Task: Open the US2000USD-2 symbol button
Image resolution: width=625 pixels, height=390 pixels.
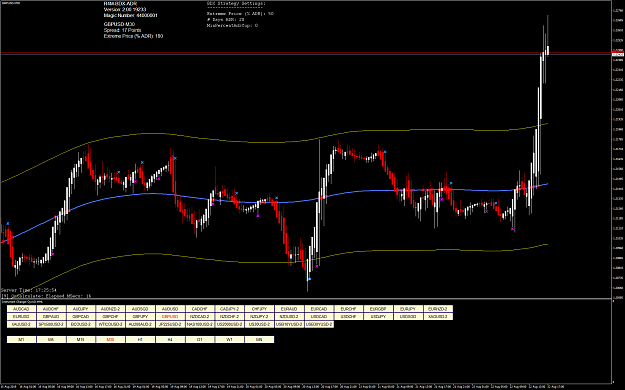Action: 230,325
